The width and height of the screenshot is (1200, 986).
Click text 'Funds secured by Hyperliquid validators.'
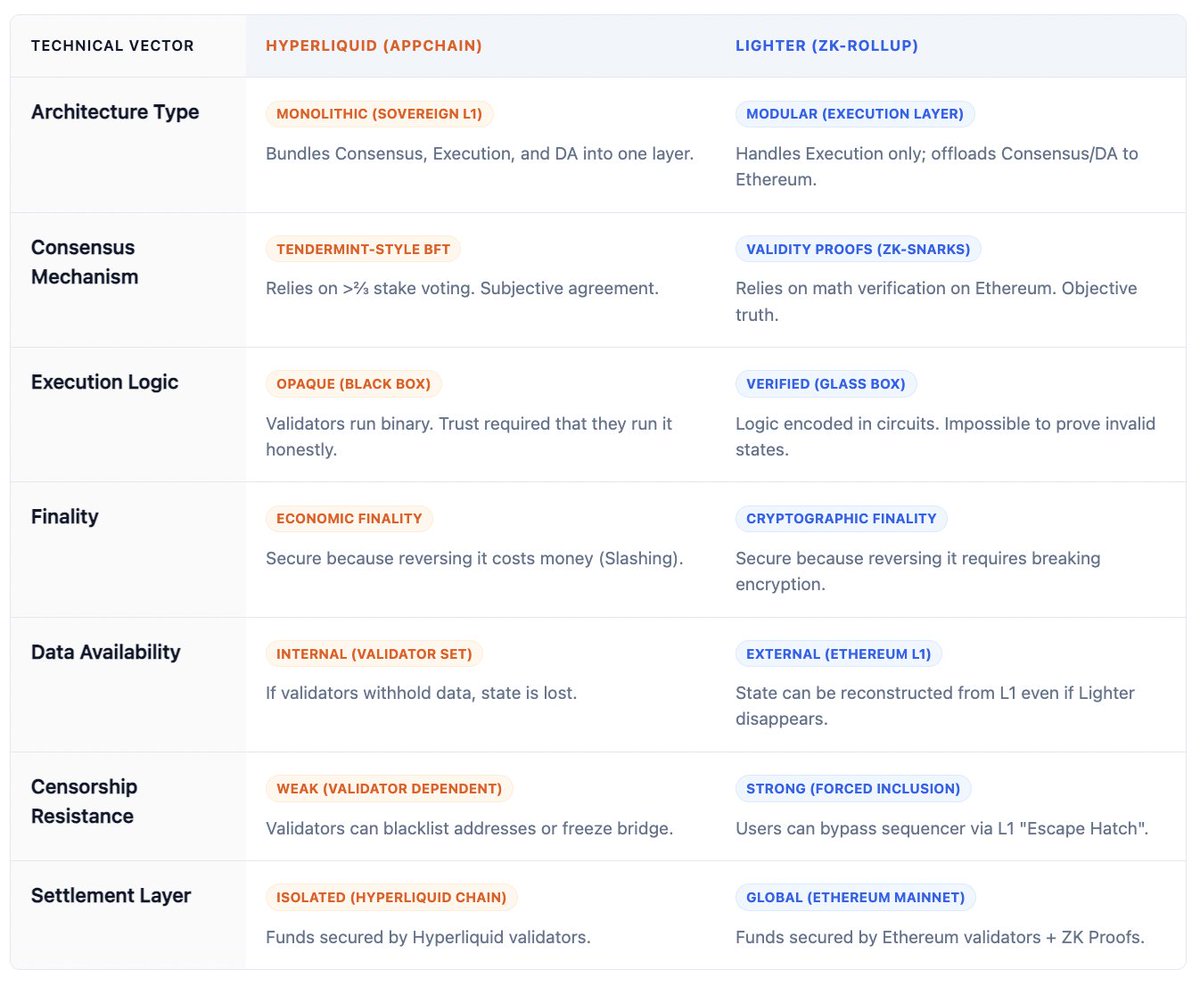pyautogui.click(x=428, y=937)
